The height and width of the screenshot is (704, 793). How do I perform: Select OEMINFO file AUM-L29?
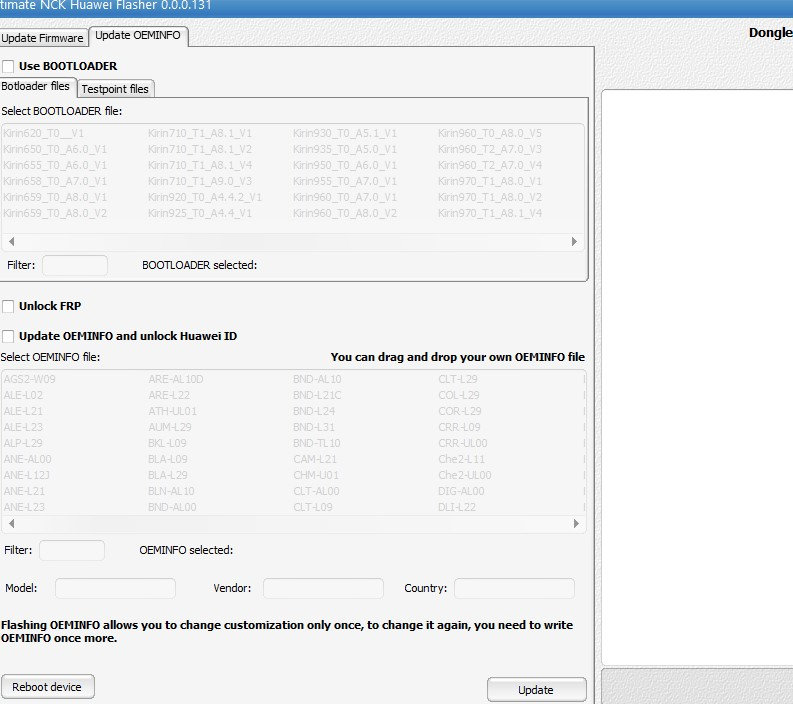click(x=170, y=427)
